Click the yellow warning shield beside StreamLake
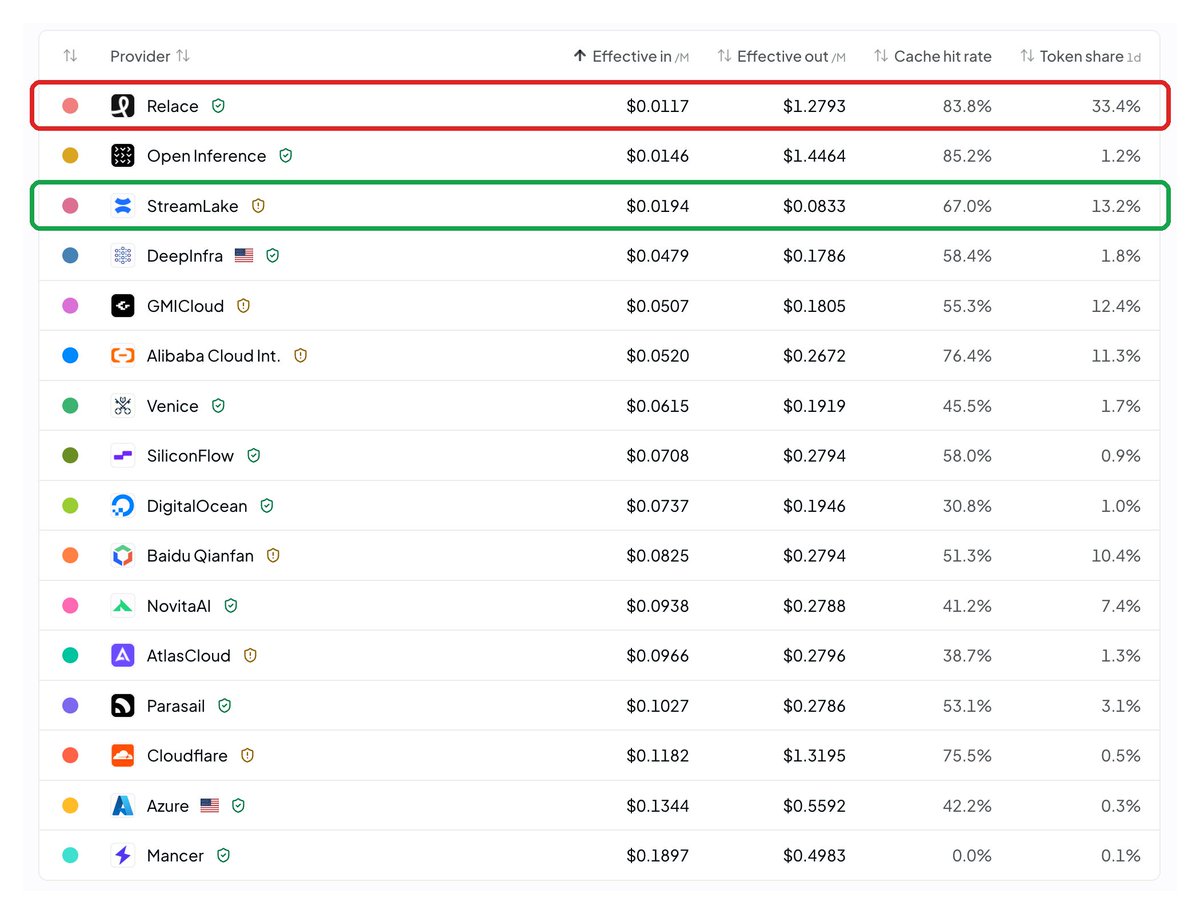 click(258, 206)
